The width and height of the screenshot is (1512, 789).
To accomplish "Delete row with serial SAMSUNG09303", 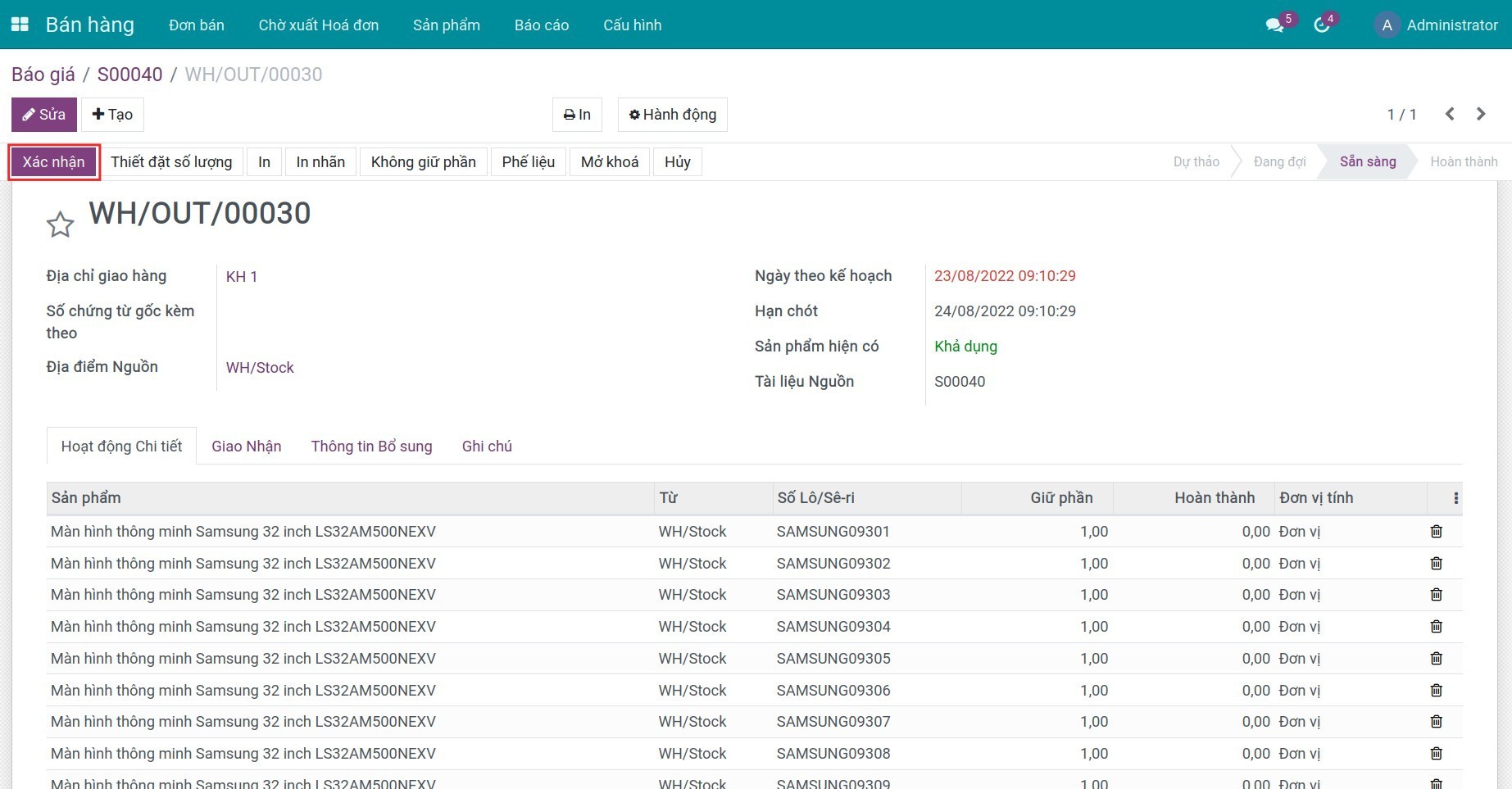I will click(x=1437, y=595).
